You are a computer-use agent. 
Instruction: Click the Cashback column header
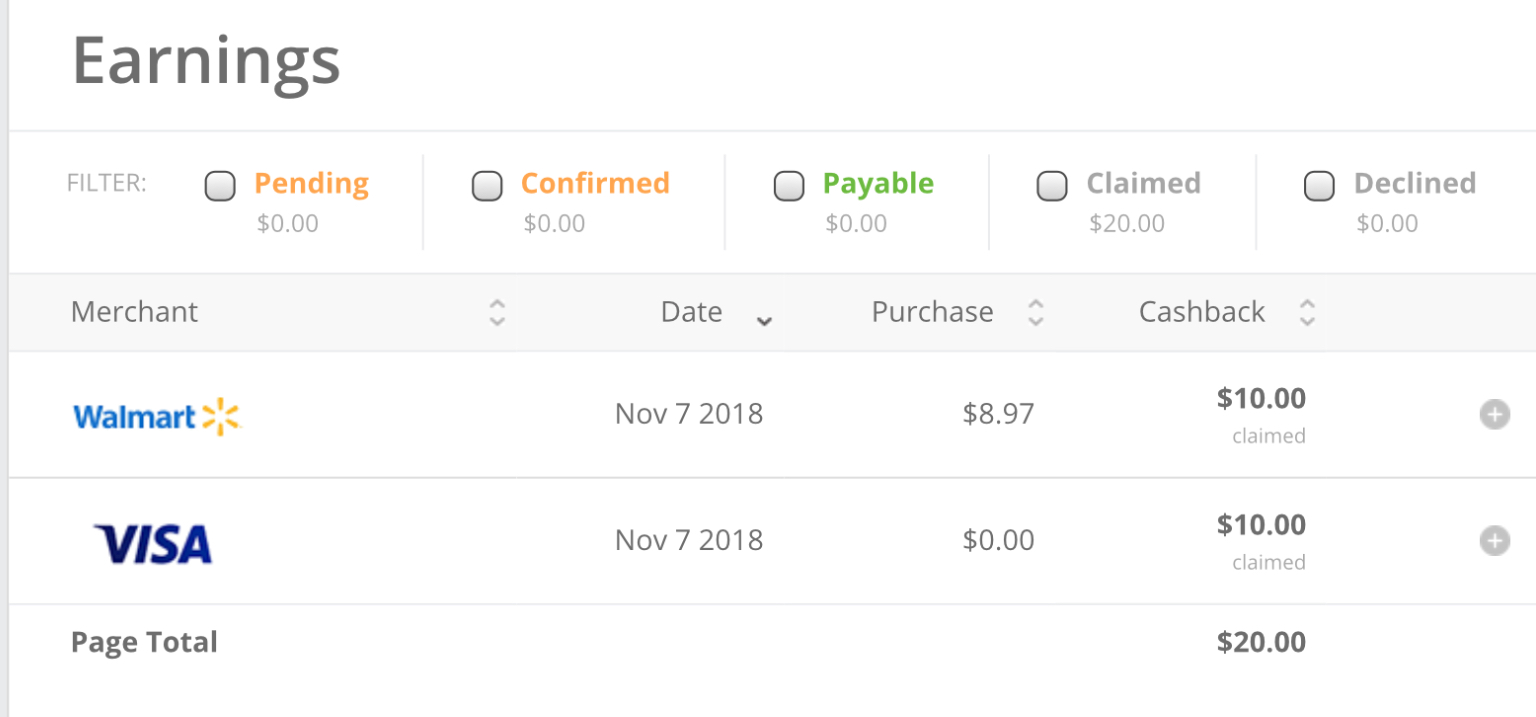[x=1202, y=312]
